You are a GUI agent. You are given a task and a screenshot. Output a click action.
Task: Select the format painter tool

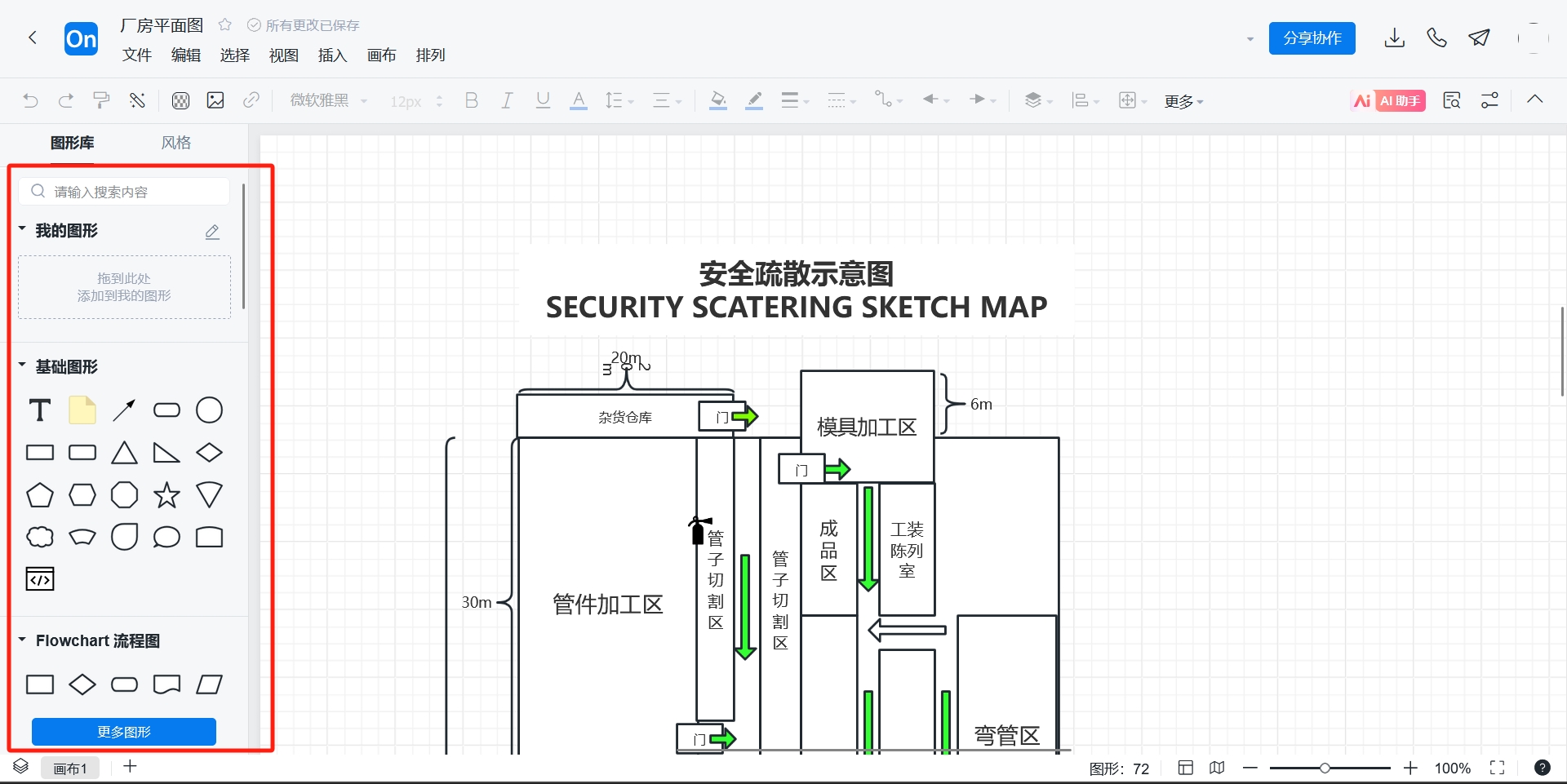click(x=101, y=100)
